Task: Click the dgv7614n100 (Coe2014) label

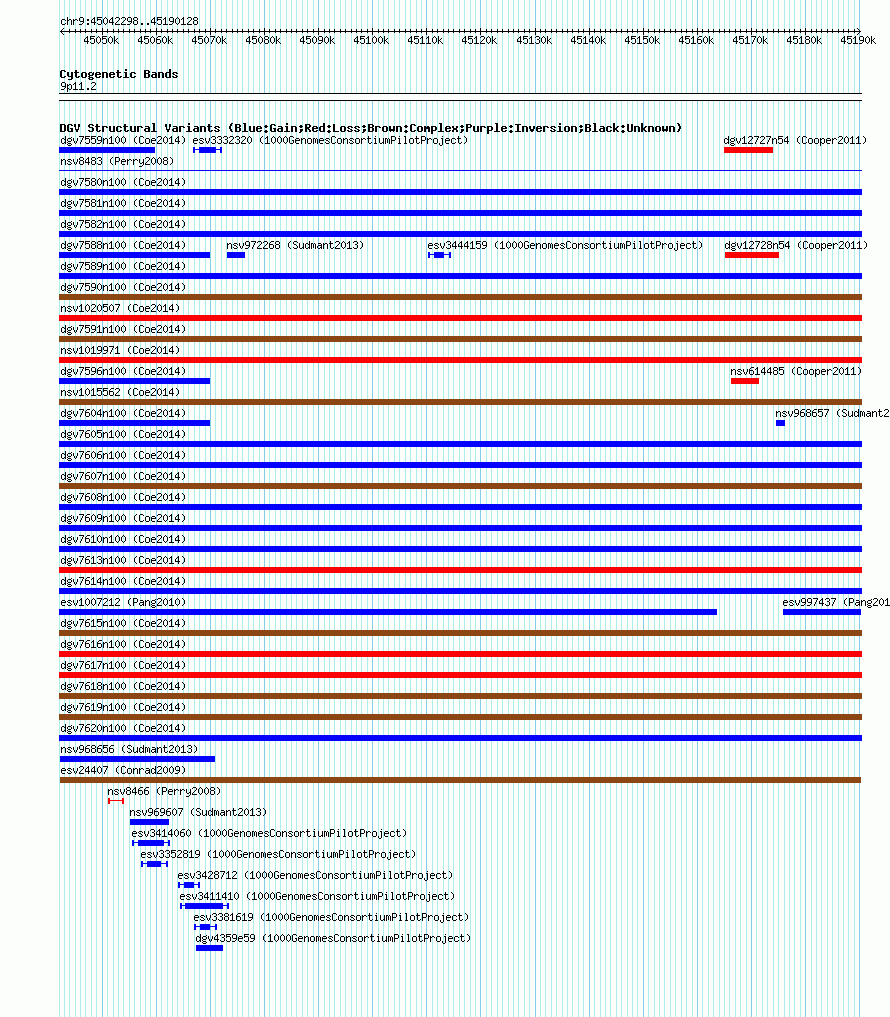Action: (123, 581)
